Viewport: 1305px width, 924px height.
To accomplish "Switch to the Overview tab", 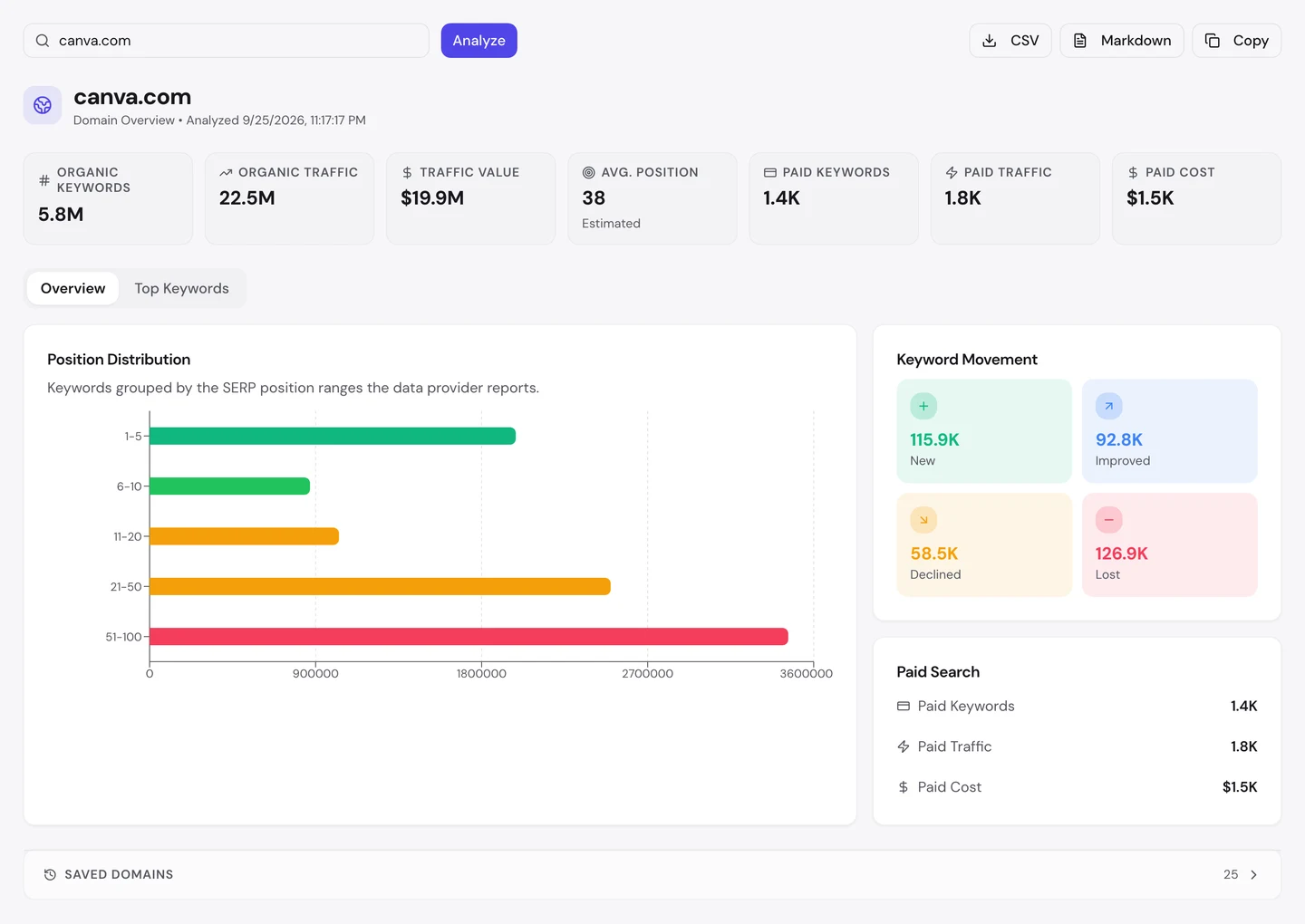I will pos(73,288).
